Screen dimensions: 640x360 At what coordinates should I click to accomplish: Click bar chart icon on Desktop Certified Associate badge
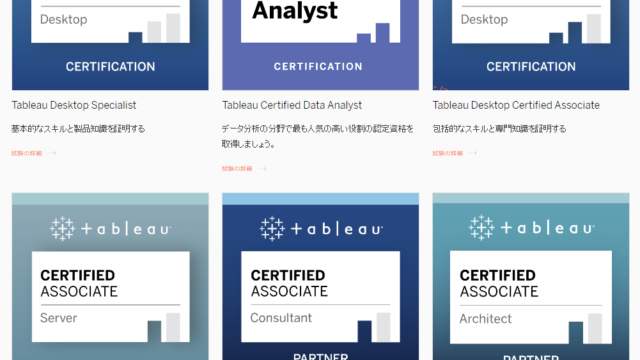(575, 28)
